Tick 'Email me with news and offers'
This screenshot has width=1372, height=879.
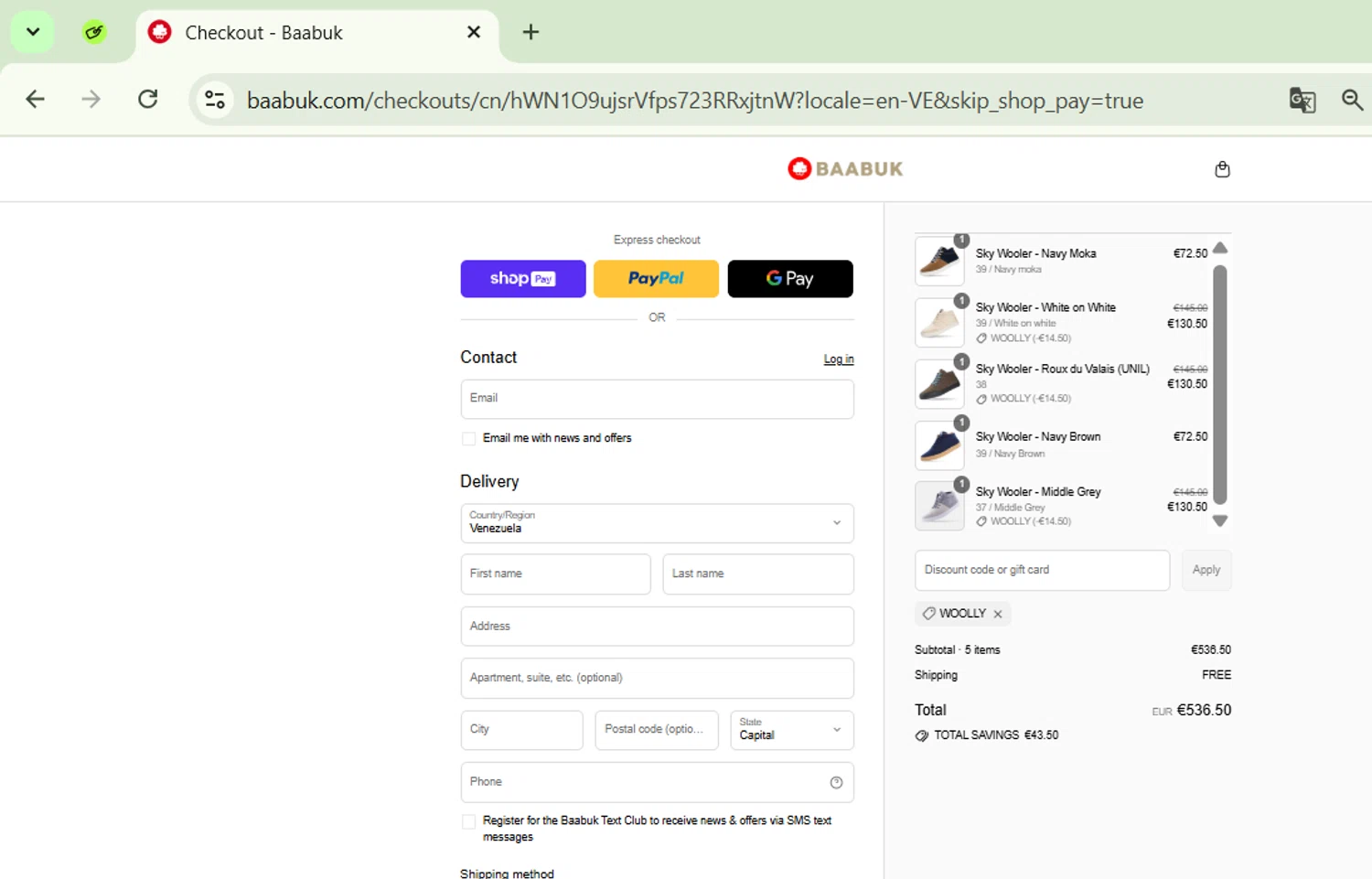(x=469, y=439)
